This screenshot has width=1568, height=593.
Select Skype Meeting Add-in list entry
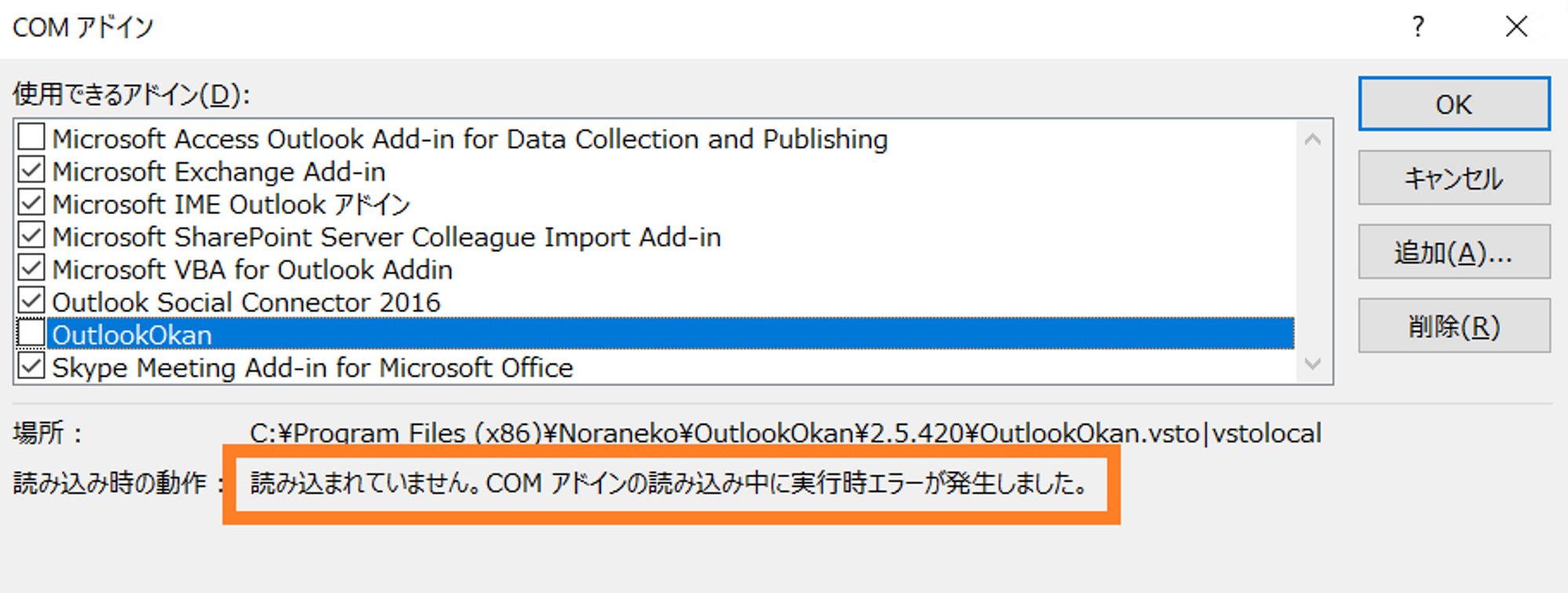click(x=313, y=367)
